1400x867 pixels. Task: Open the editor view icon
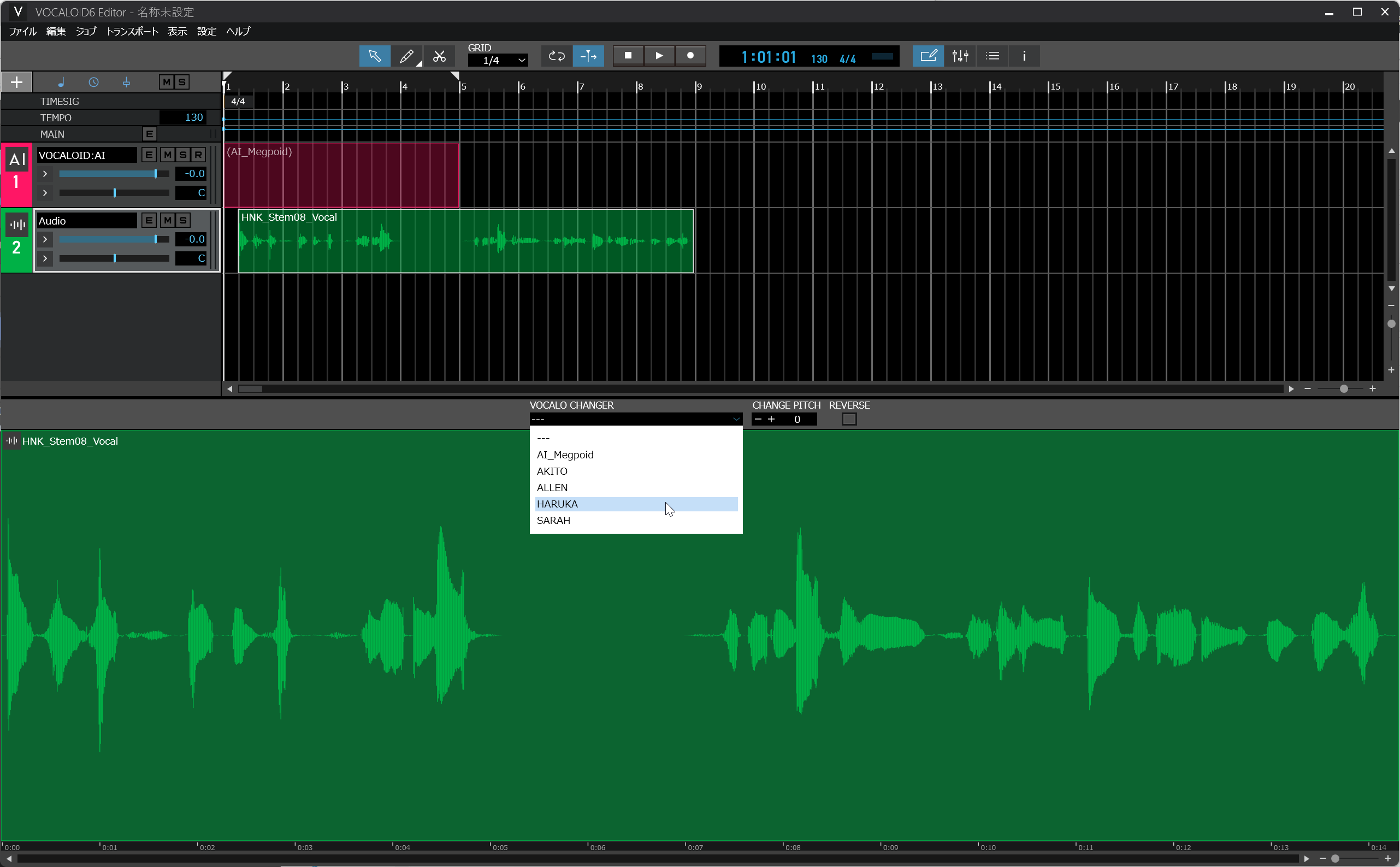coord(928,56)
